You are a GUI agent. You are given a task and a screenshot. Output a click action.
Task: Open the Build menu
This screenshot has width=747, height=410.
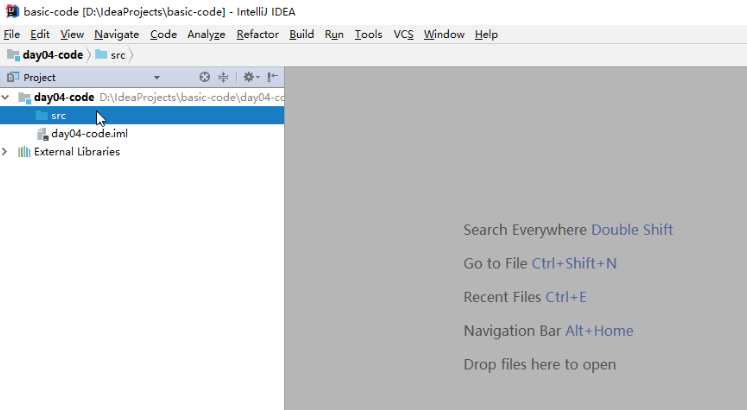302,34
